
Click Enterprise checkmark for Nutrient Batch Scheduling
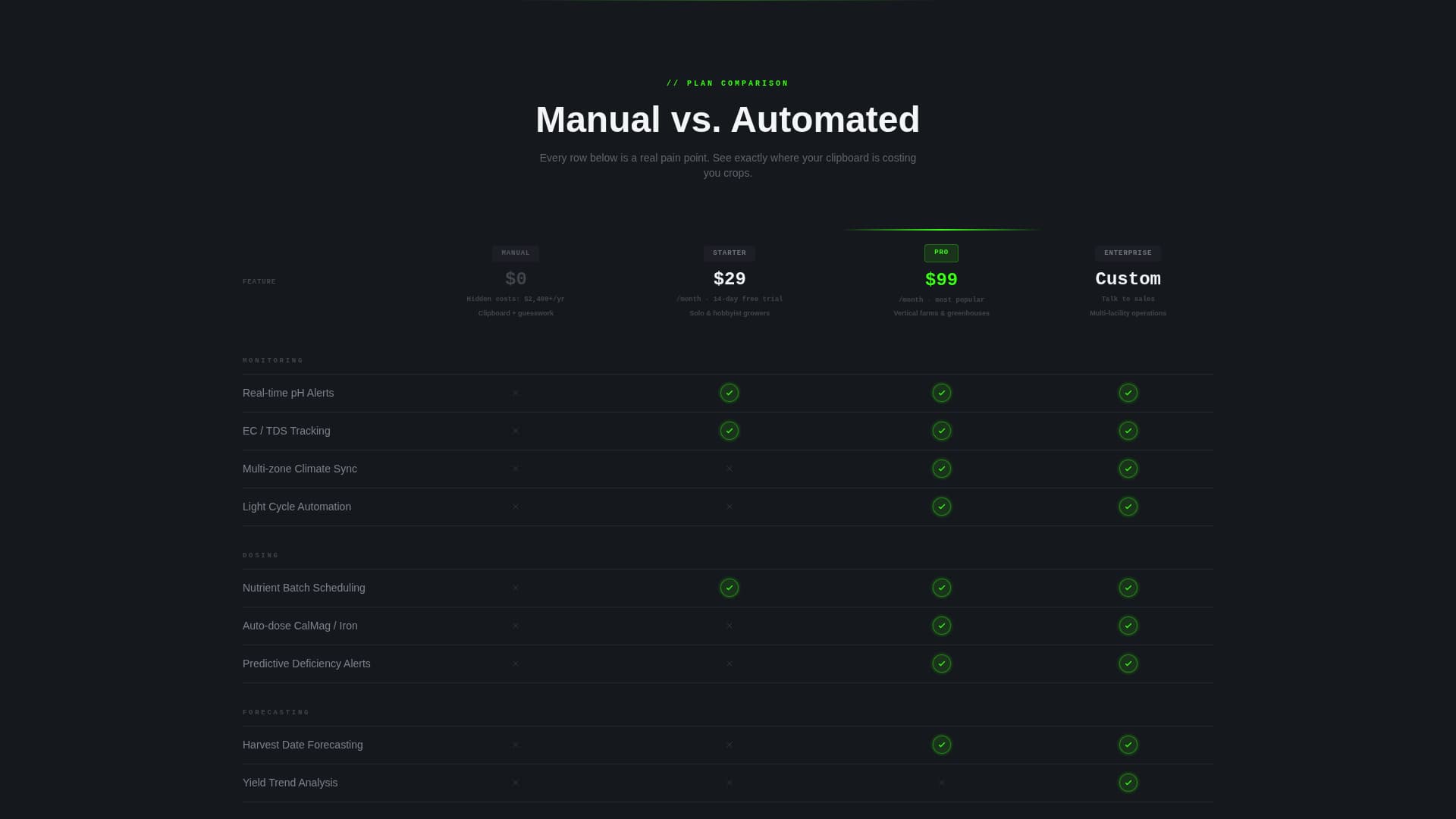coord(1128,588)
